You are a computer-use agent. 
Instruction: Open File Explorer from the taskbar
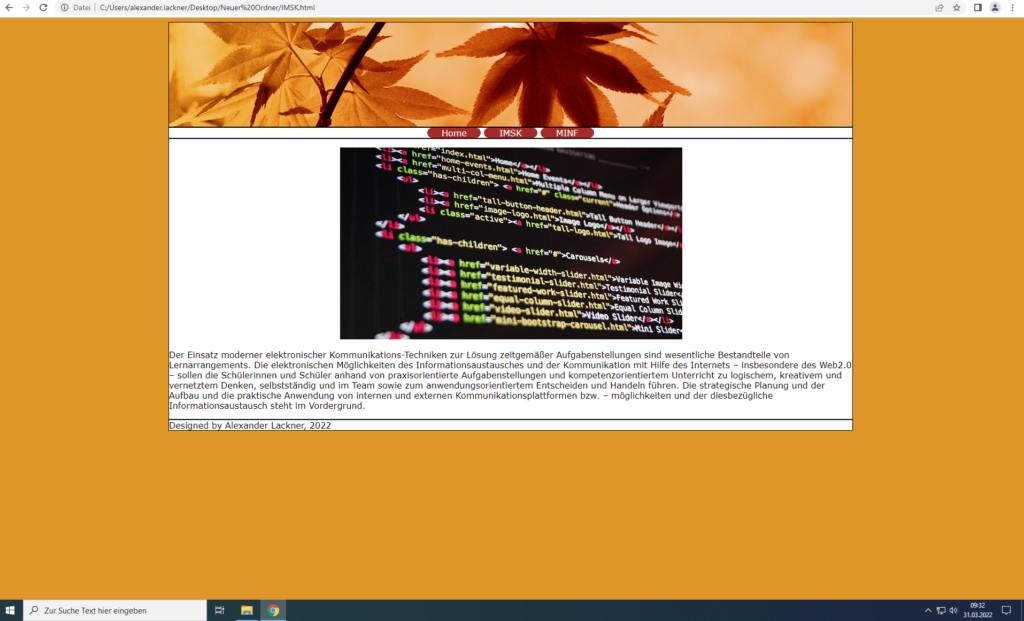[246, 610]
